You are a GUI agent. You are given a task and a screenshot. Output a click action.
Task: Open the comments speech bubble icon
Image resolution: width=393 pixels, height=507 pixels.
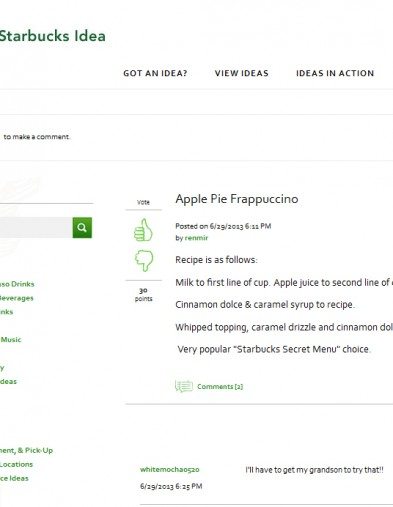point(184,386)
